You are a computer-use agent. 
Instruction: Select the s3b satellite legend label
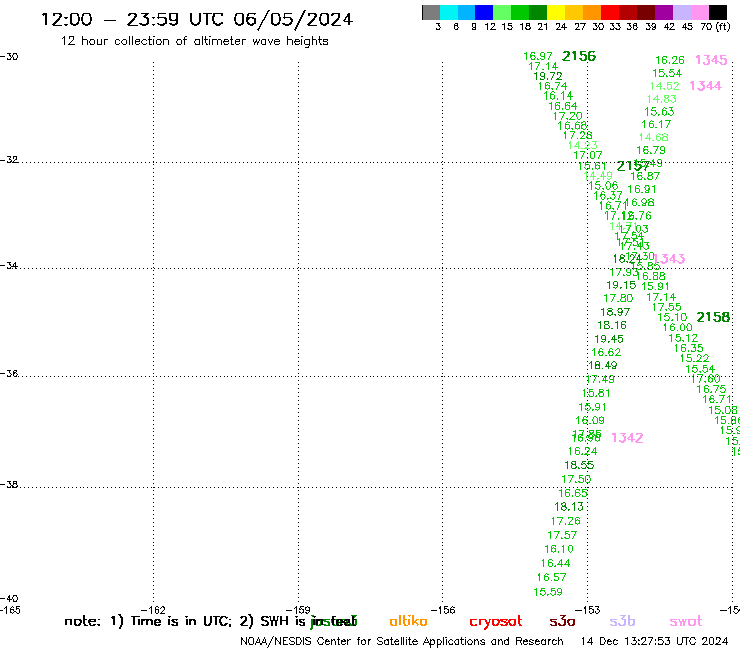point(622,621)
